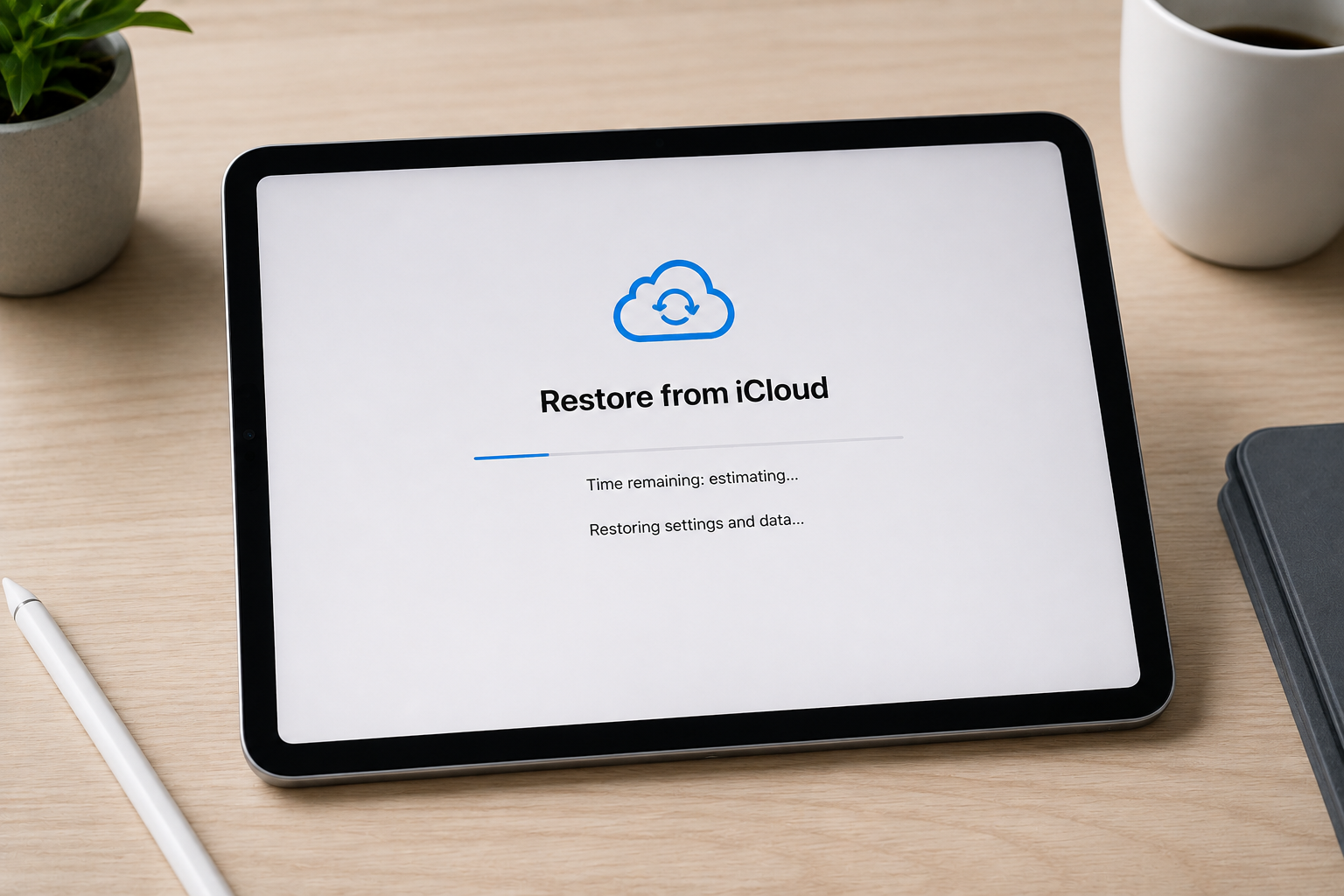This screenshot has height=896, width=1344.
Task: Click the restore progress bar
Action: pos(689,446)
